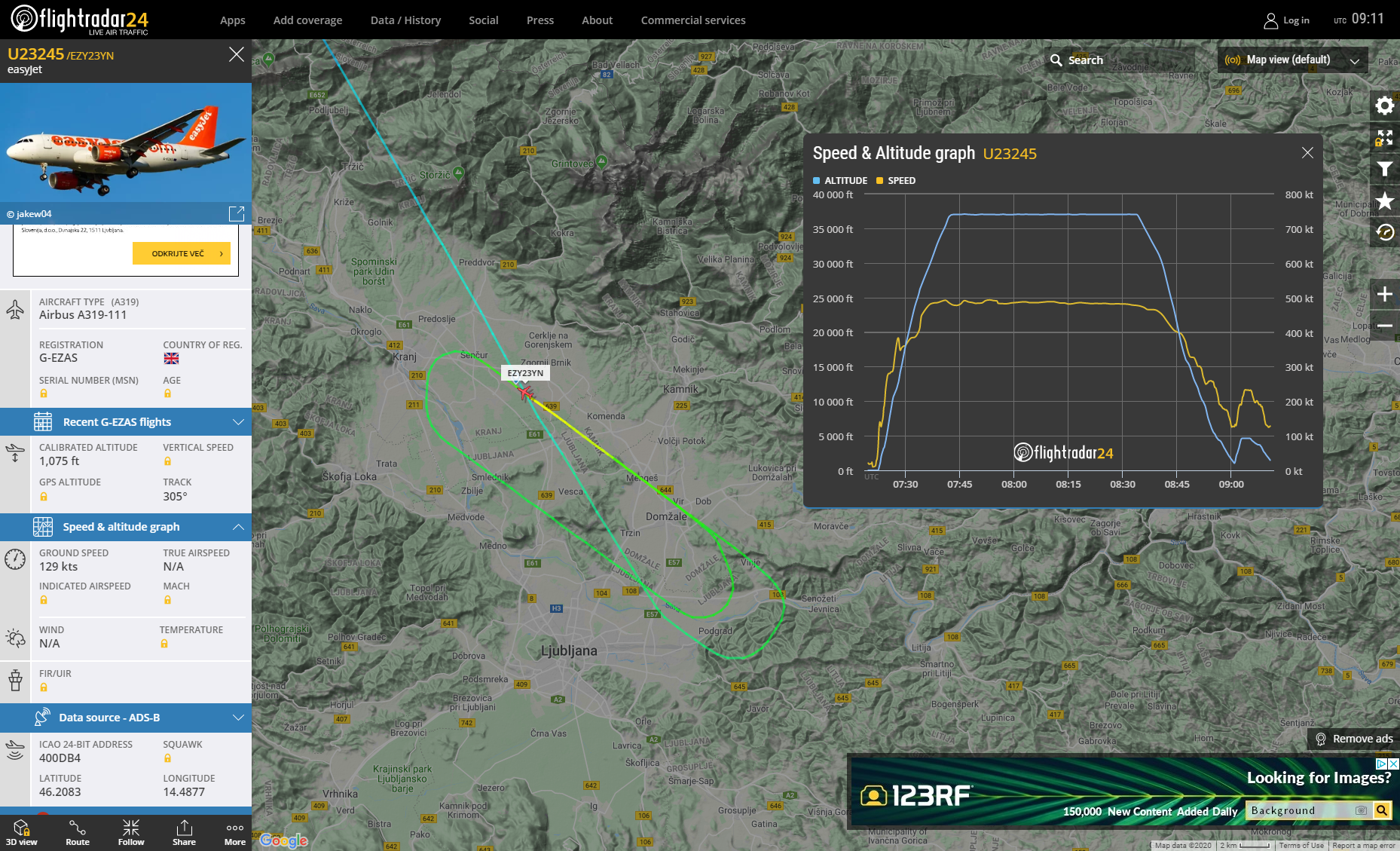This screenshot has height=851, width=1400.
Task: Click the user account icon
Action: click(x=1270, y=20)
